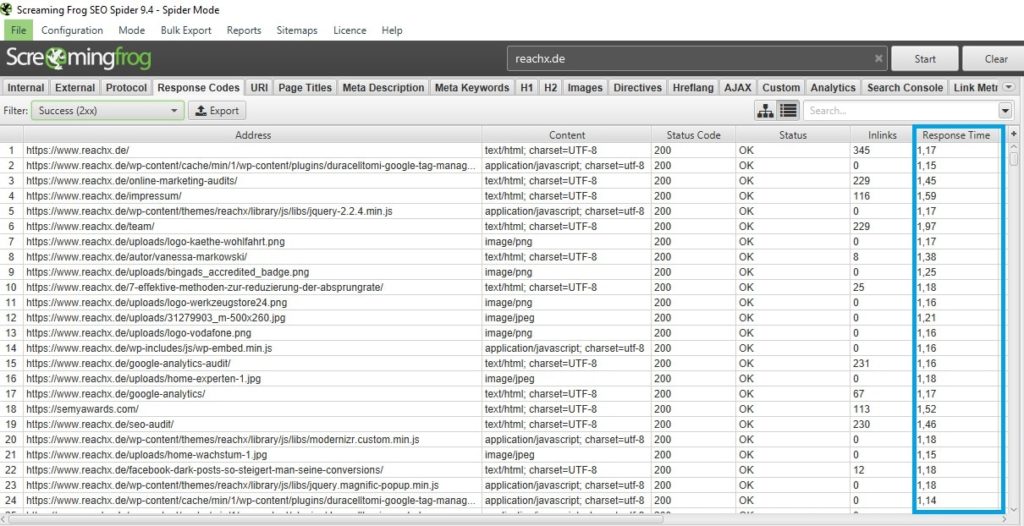
Task: Sort by the Status Code column header
Action: coord(693,135)
